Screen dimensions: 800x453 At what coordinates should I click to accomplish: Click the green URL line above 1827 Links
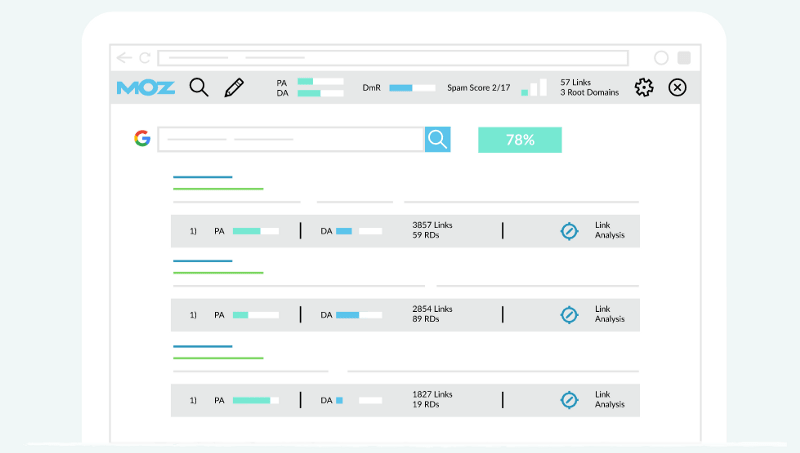pyautogui.click(x=218, y=358)
